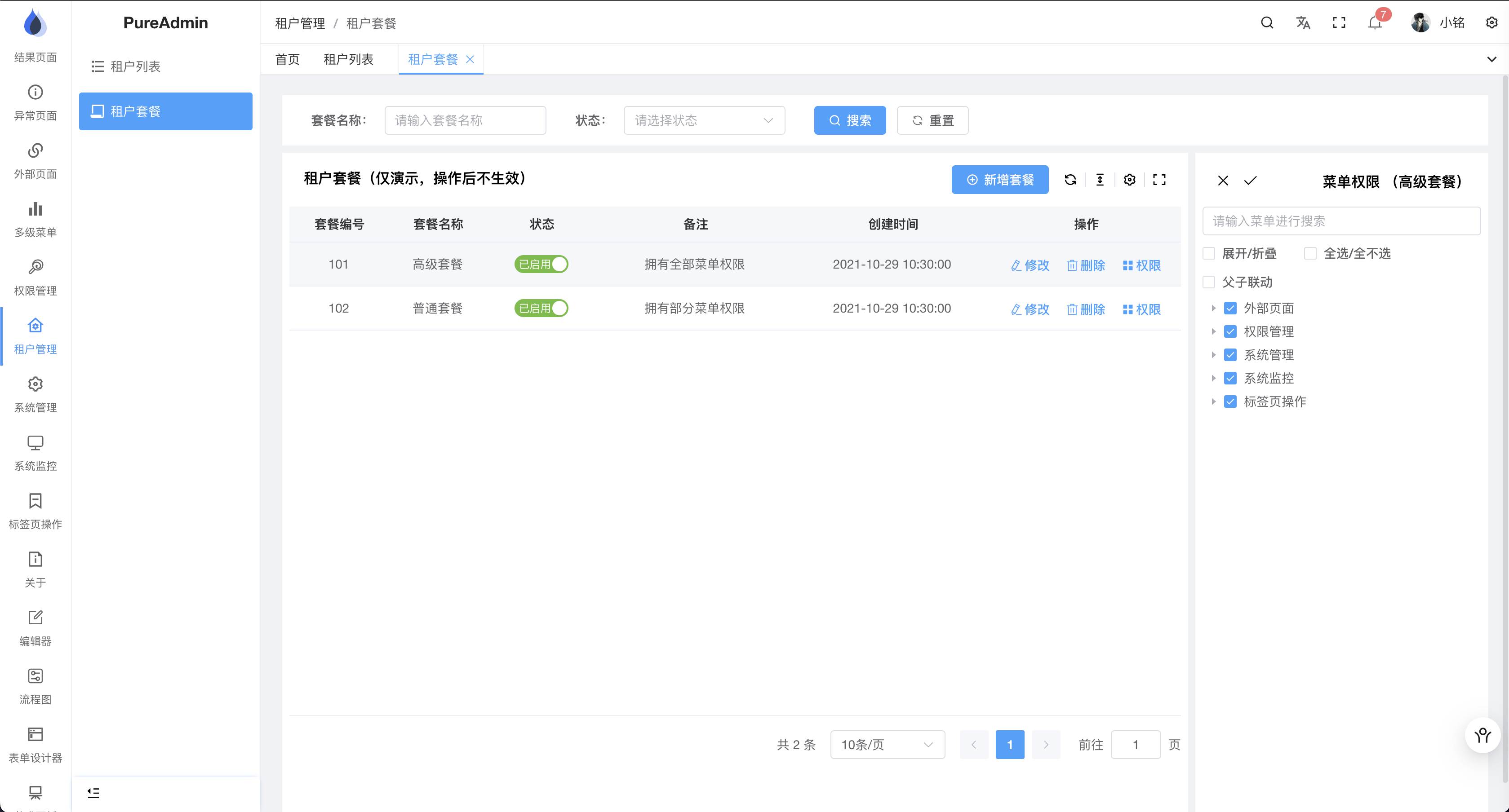
Task: Open the 10条/页 page size dropdown
Action: (x=887, y=745)
